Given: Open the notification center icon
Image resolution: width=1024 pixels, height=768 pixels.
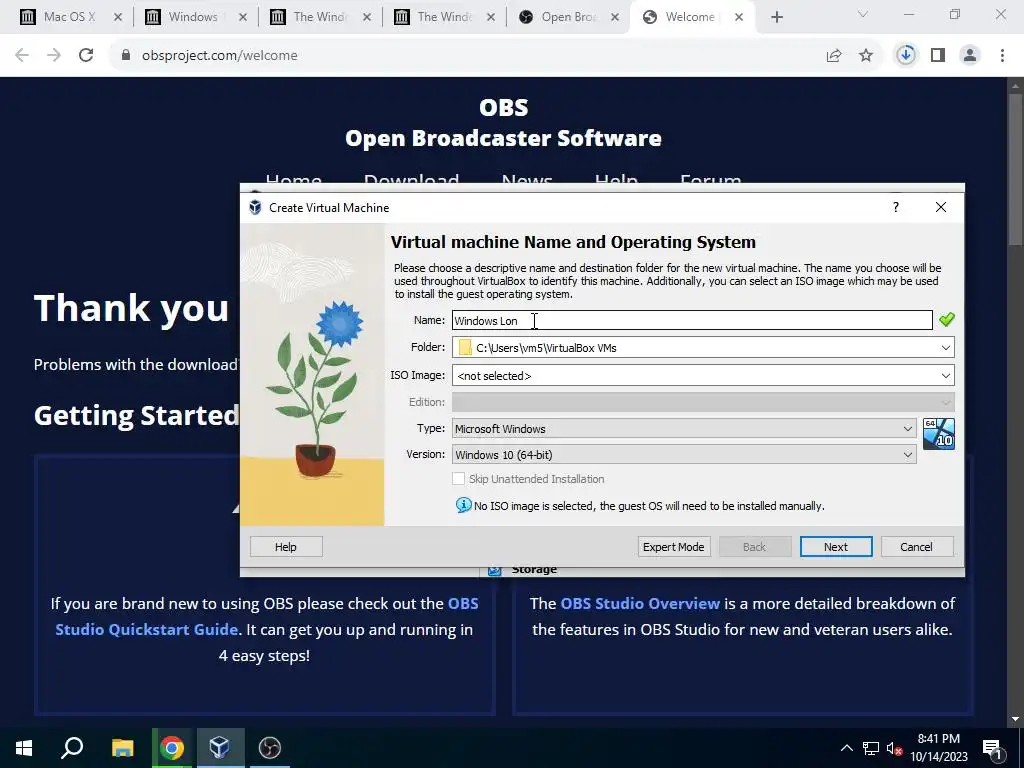Looking at the screenshot, I should tap(993, 748).
